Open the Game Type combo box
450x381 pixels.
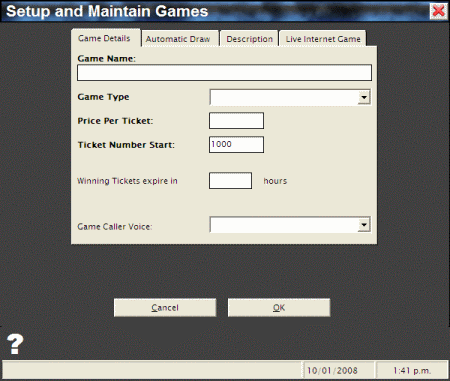290,97
